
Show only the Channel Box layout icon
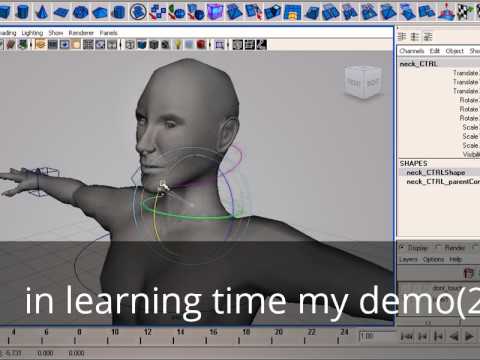[403, 36]
